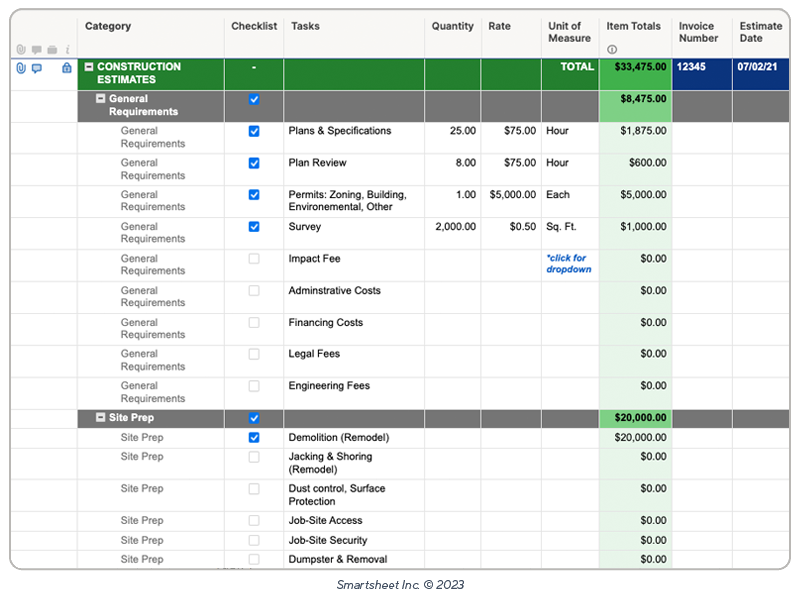
Task: Uncheck the Demolition (Remodel) checkbox
Action: (x=254, y=438)
